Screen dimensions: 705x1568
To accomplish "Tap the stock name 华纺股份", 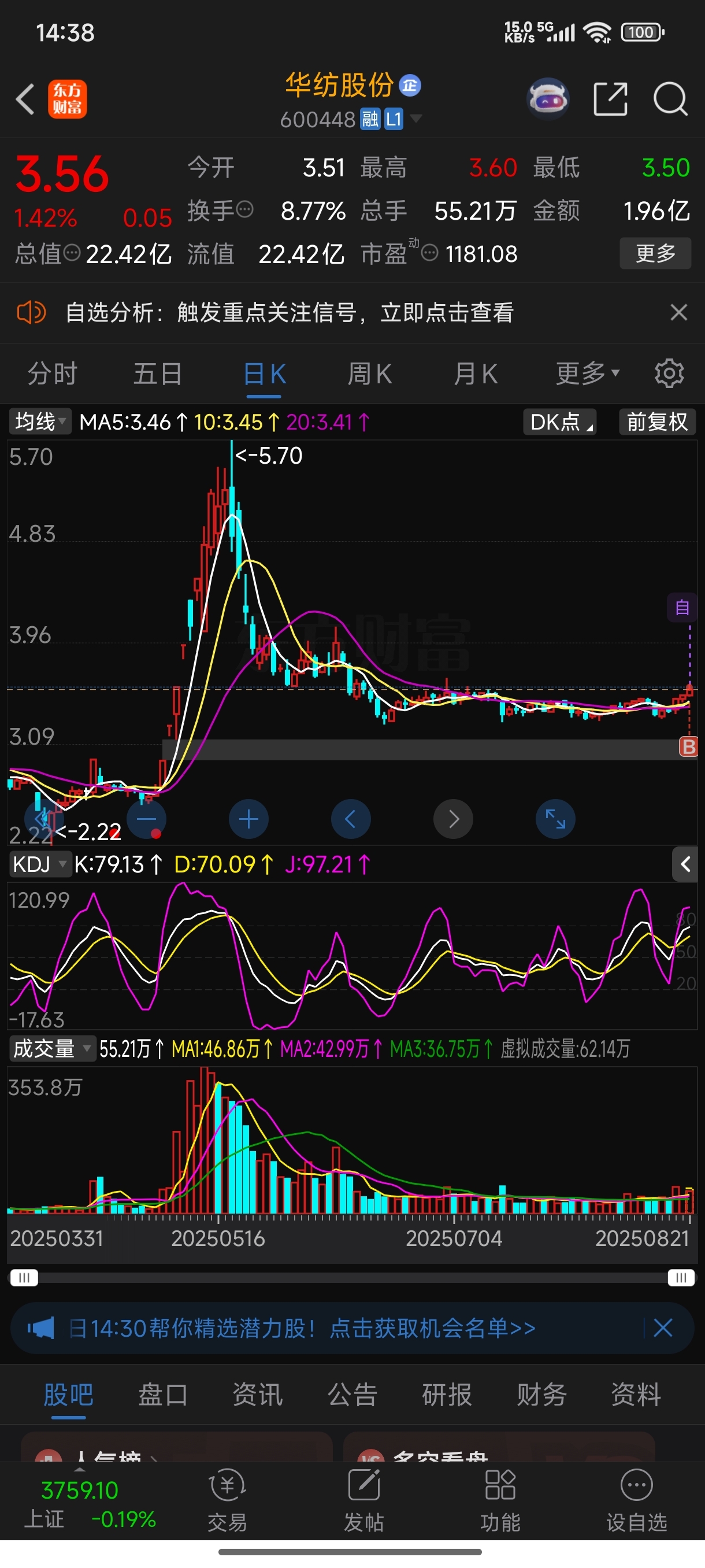I will point(339,85).
